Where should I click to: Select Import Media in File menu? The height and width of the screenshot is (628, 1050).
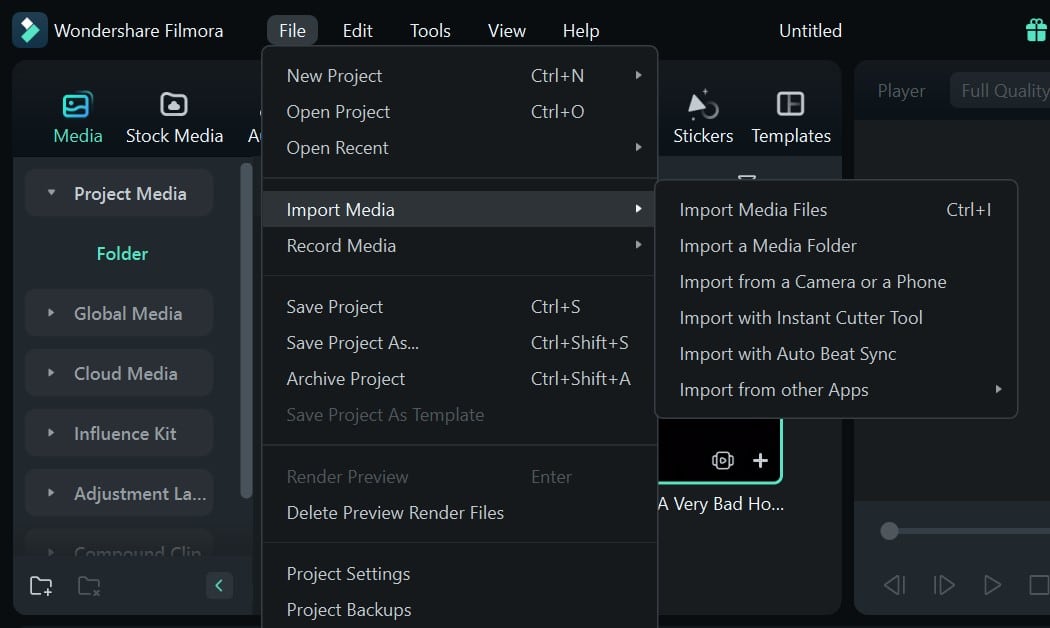(459, 210)
